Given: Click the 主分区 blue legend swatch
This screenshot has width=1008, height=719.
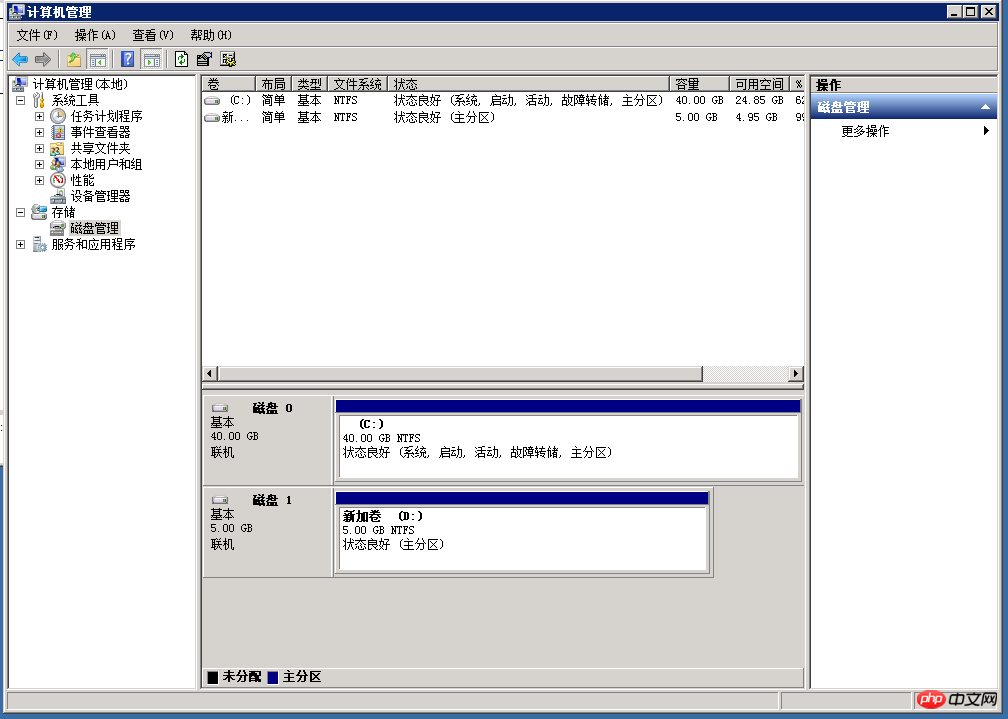Looking at the screenshot, I should [273, 677].
